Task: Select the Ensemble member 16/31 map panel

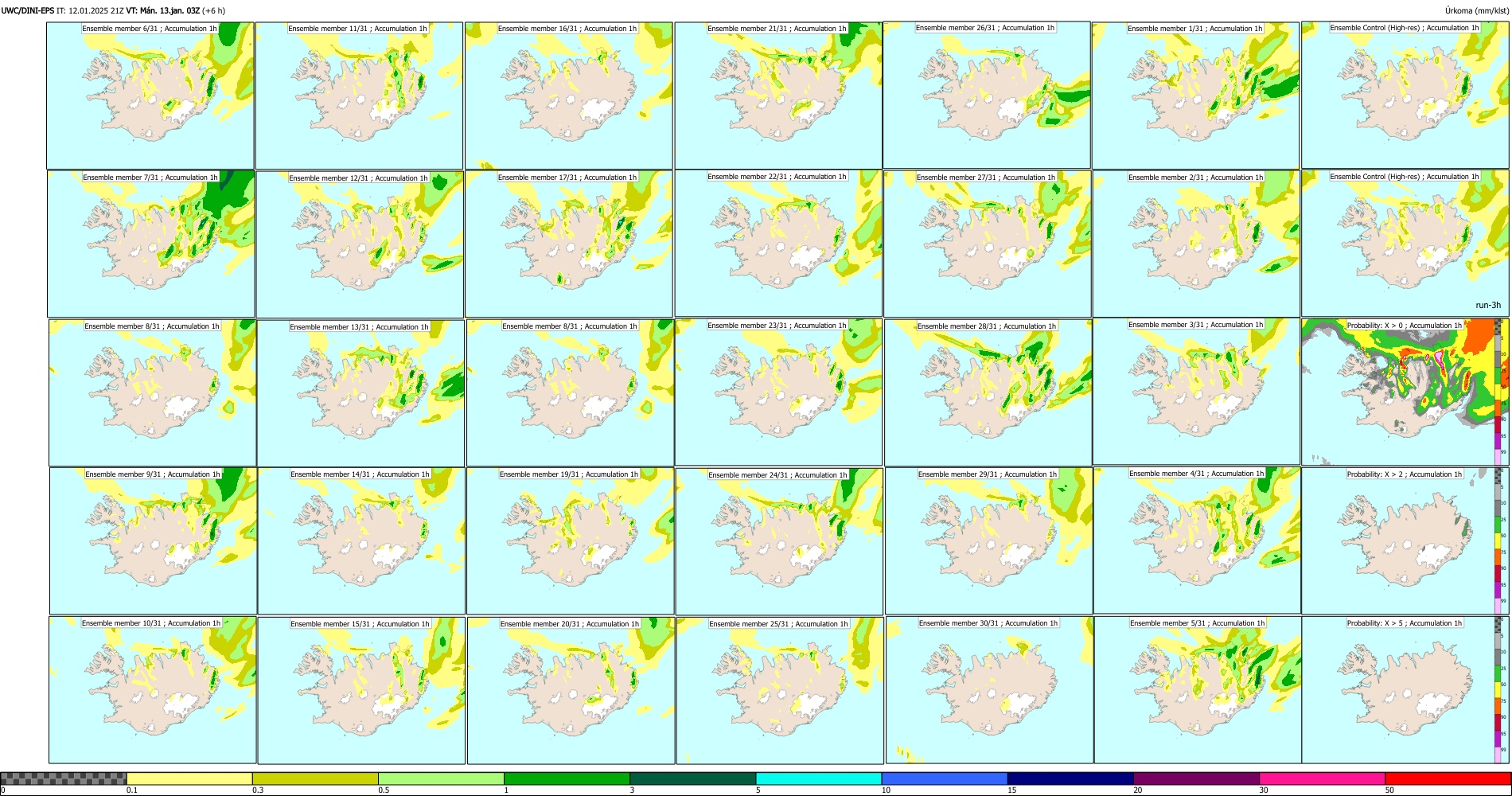Action: click(x=569, y=96)
